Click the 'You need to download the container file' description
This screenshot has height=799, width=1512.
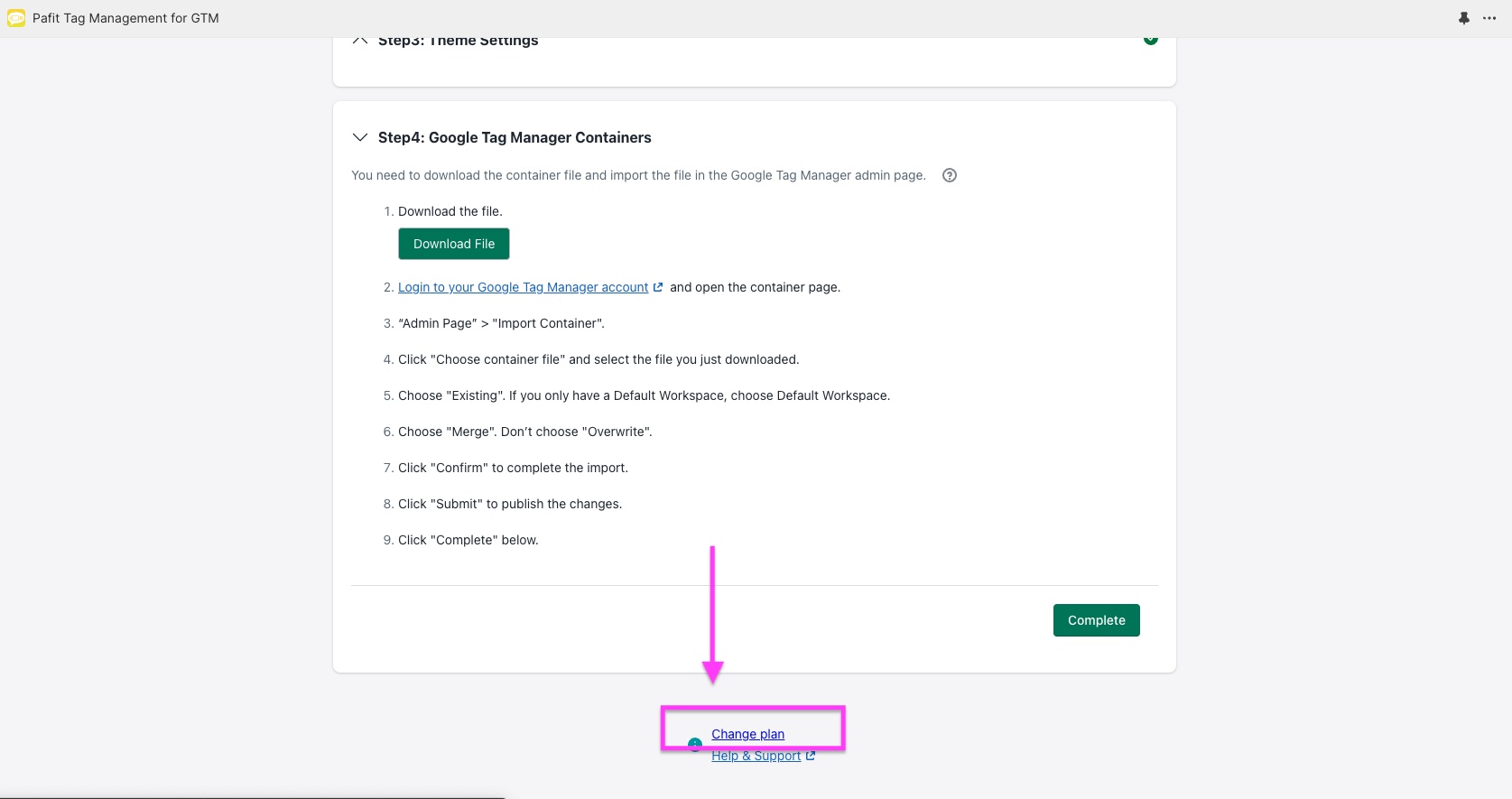coord(639,175)
